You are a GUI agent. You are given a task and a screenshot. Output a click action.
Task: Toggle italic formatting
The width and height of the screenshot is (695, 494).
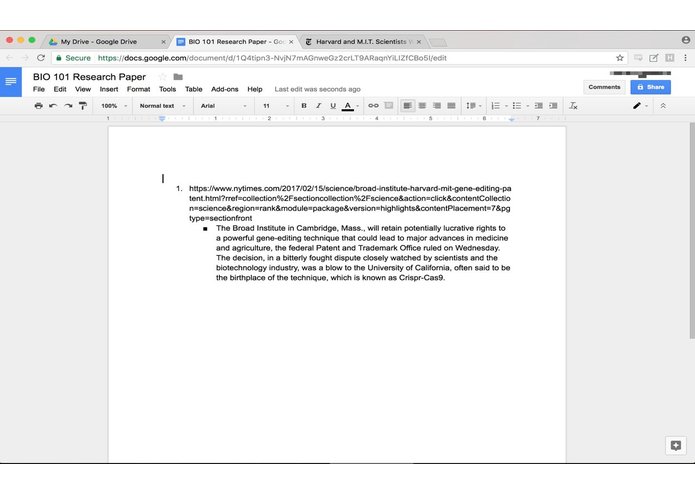(x=318, y=106)
